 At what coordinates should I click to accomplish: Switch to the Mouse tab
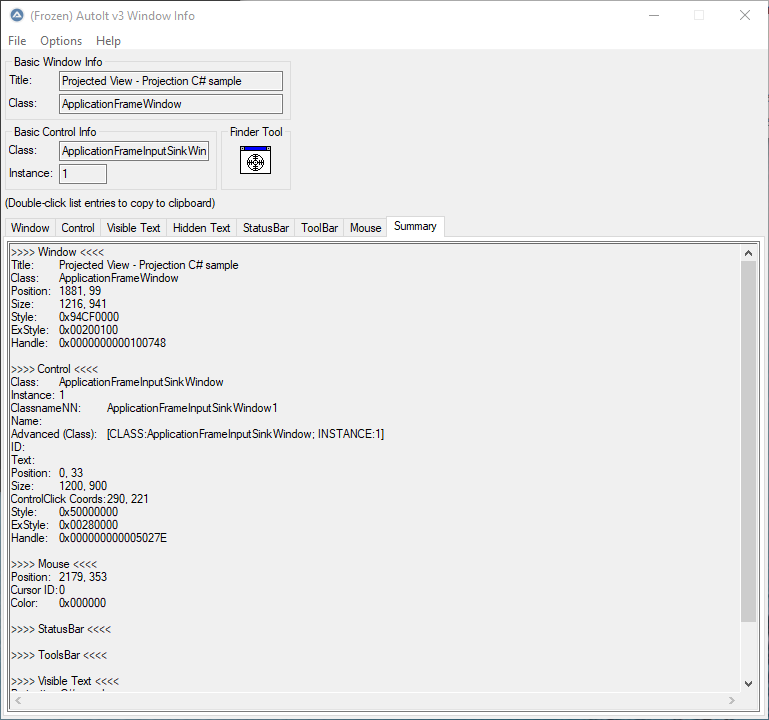click(365, 228)
